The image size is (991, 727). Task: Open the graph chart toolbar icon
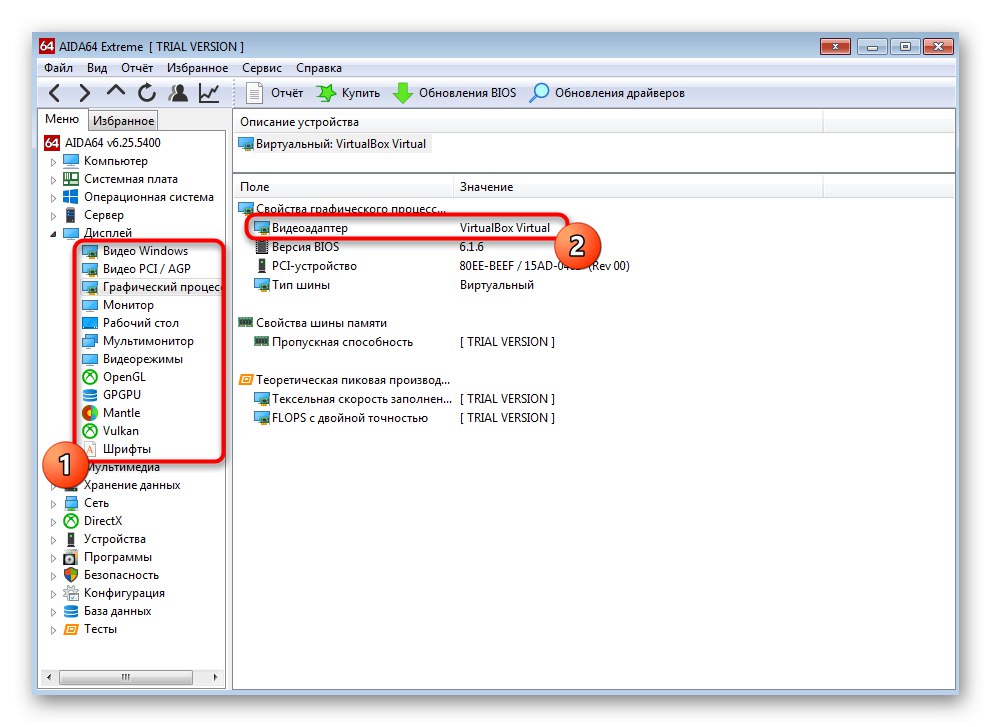pyautogui.click(x=209, y=93)
